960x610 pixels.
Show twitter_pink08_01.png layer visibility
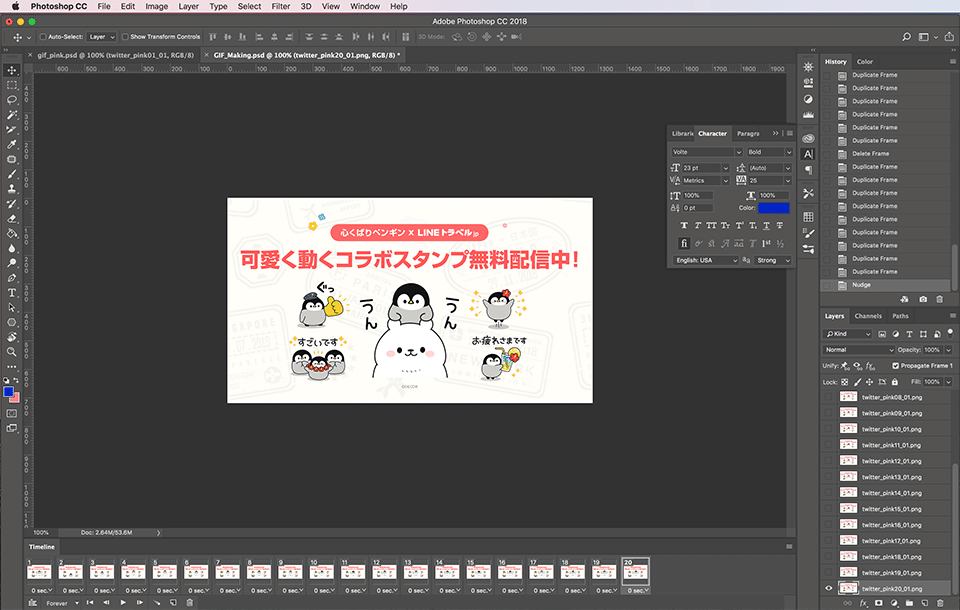click(829, 397)
